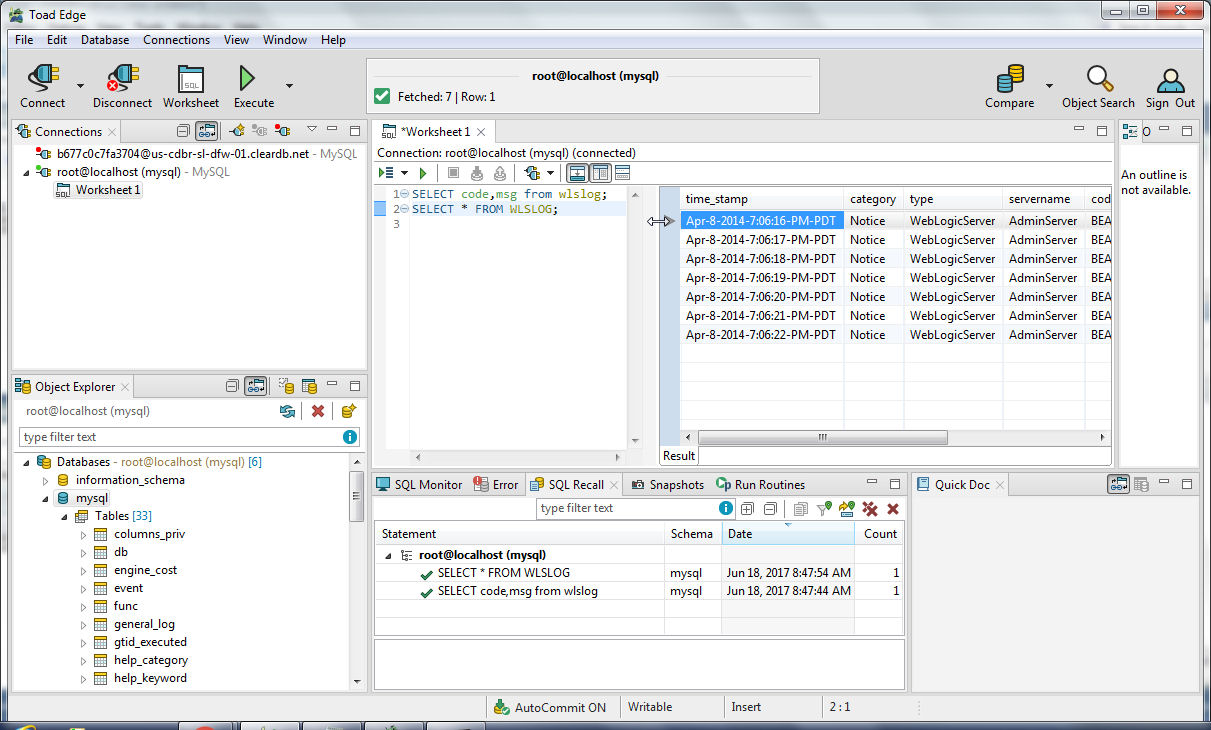Expand the columns_priv table node
Screen dimensions: 1211x730
(84, 534)
